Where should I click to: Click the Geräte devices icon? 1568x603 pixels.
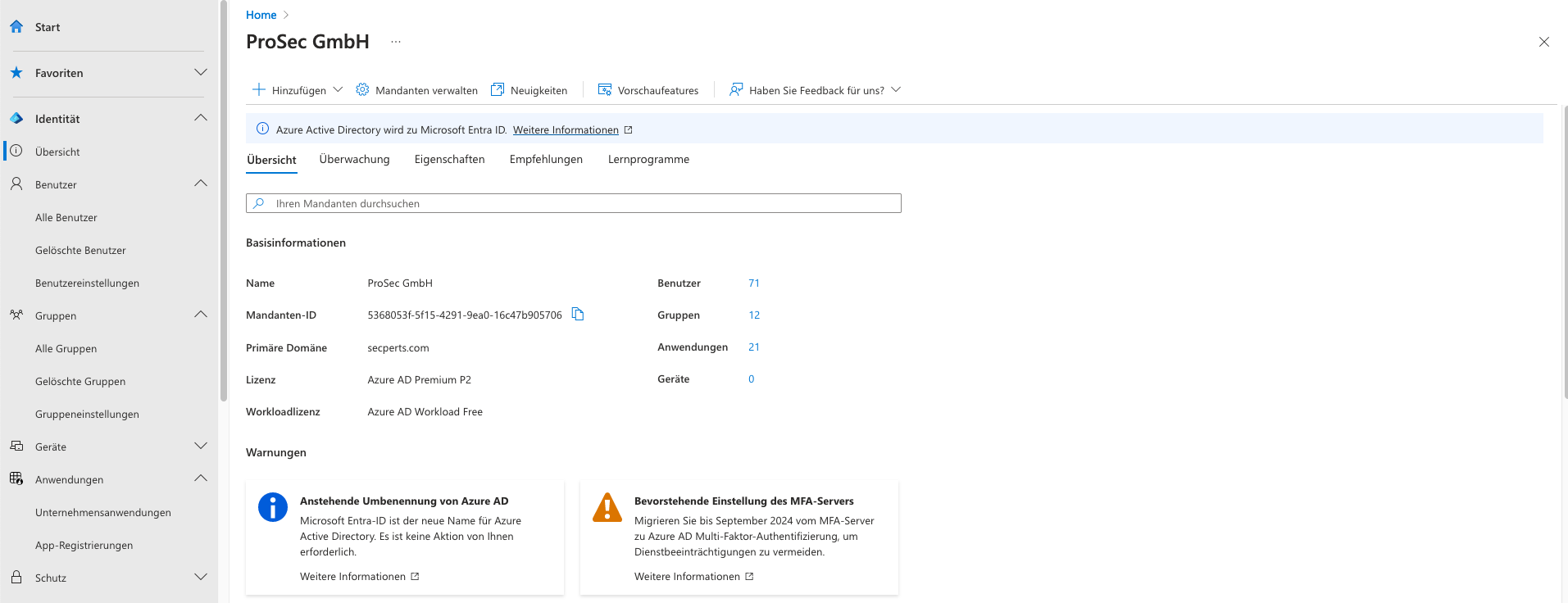[x=16, y=446]
